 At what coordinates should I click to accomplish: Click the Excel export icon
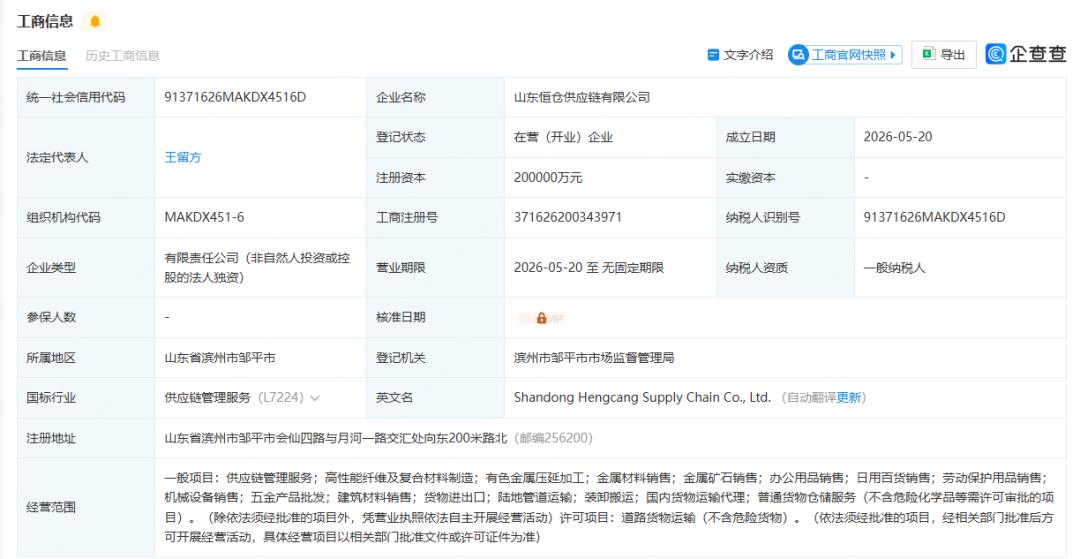coord(928,54)
